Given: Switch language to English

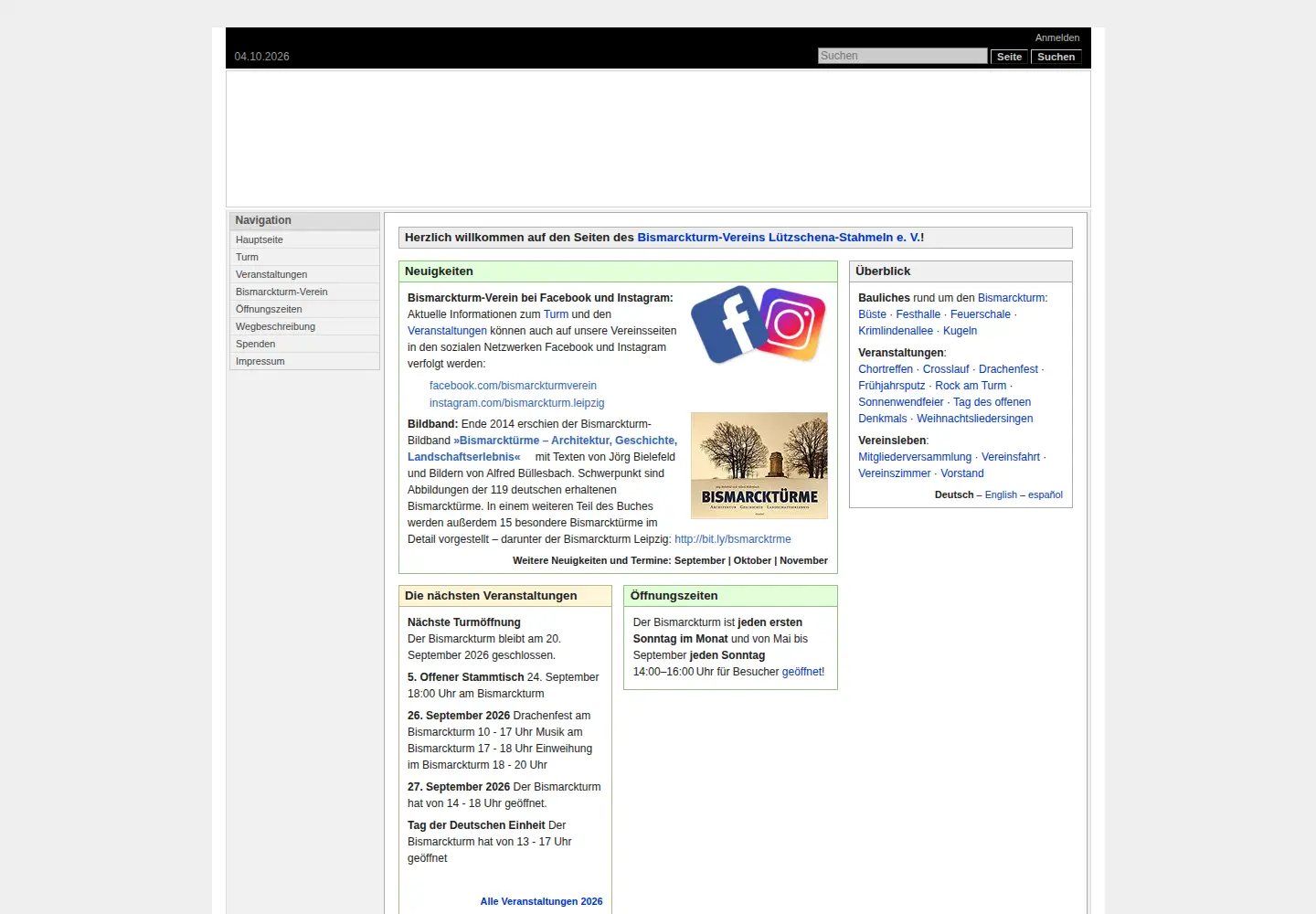Looking at the screenshot, I should click(x=1001, y=494).
